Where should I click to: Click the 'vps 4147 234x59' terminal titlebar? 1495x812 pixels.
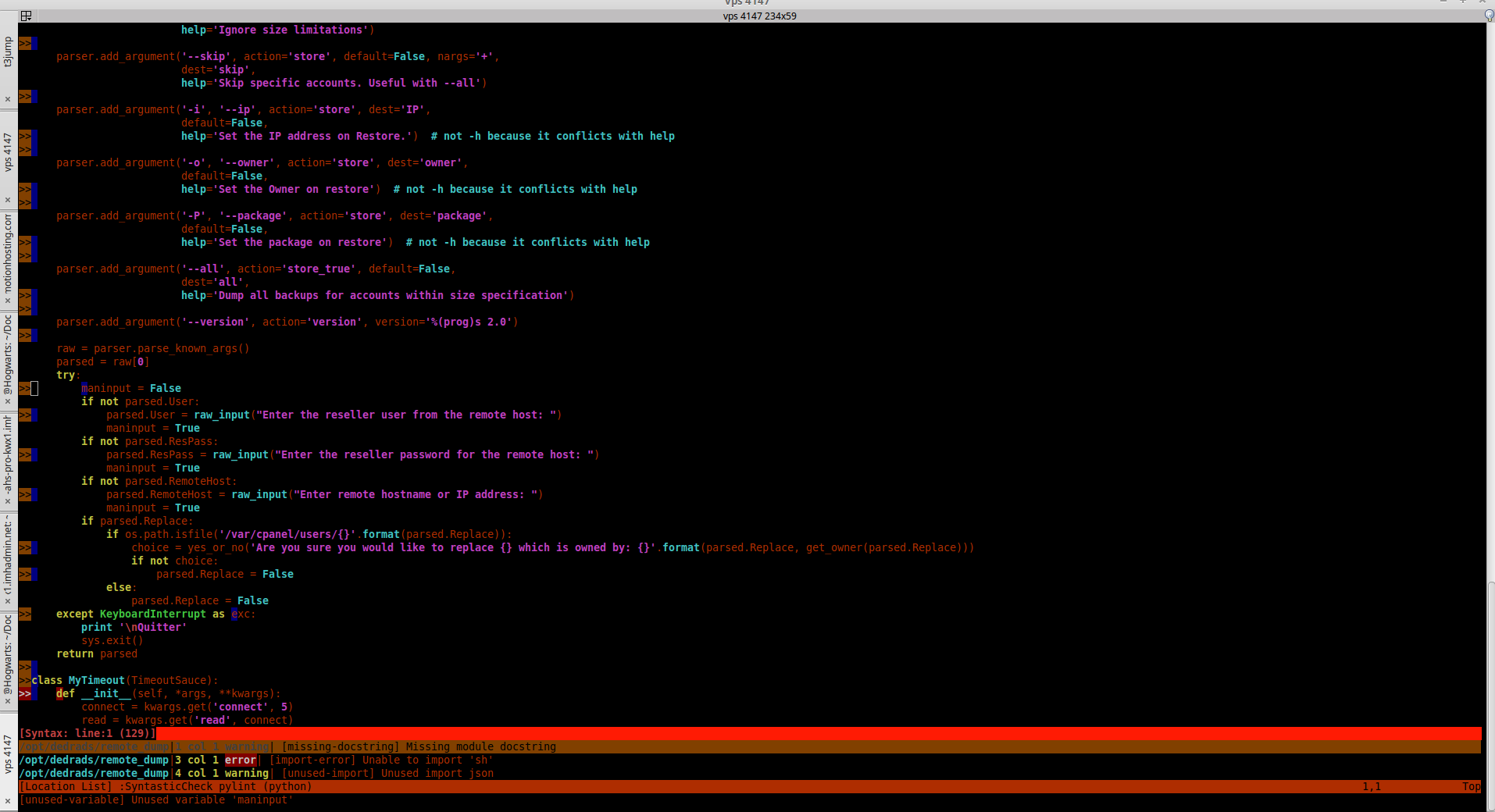(x=759, y=16)
